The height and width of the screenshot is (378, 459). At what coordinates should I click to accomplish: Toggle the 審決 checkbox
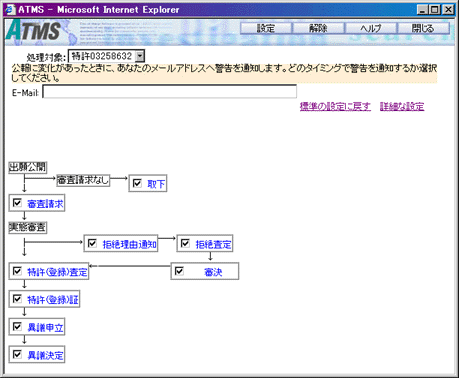pyautogui.click(x=179, y=271)
